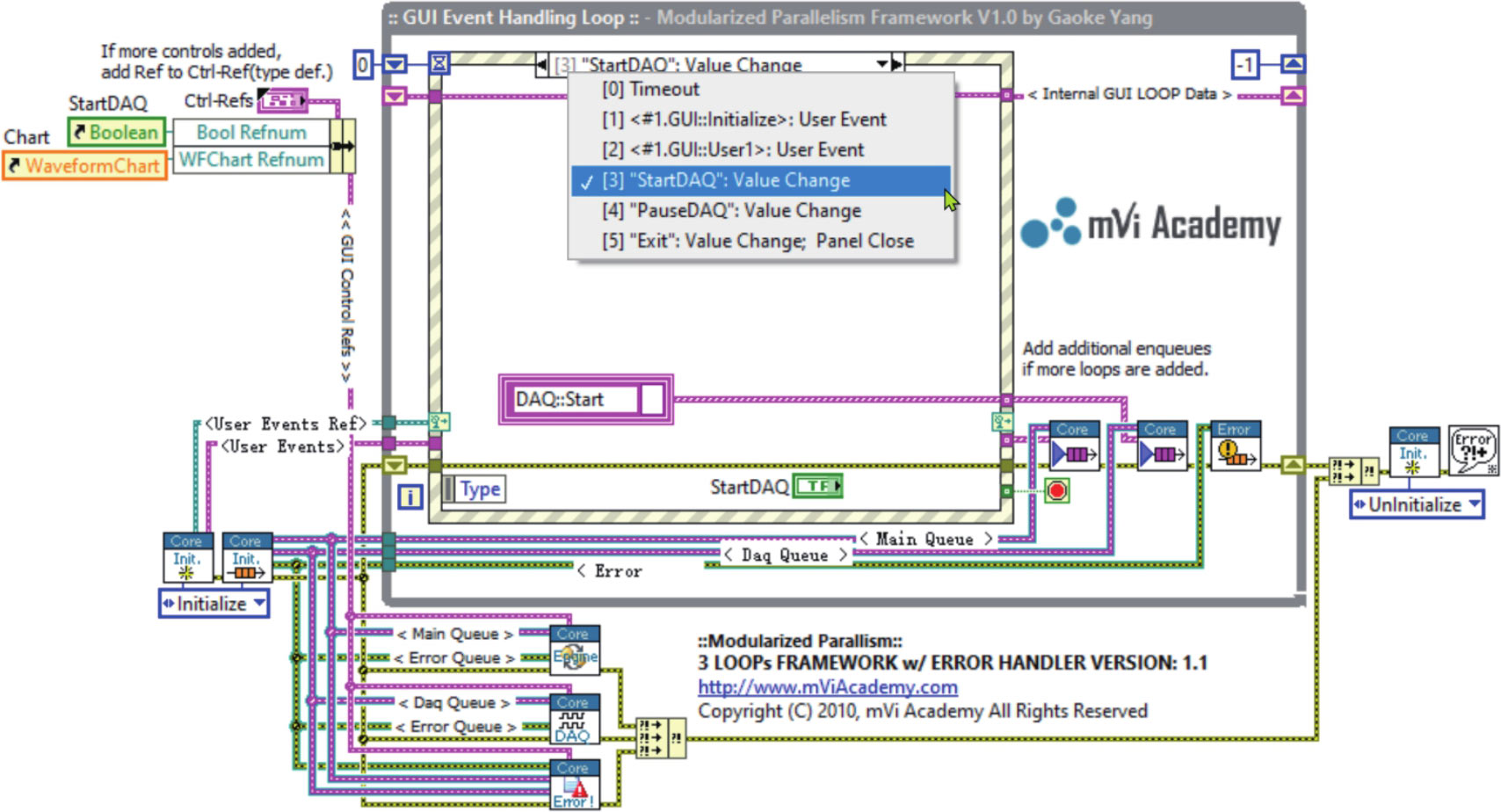
Task: Select the Error handler icon at far right
Action: 1473,449
